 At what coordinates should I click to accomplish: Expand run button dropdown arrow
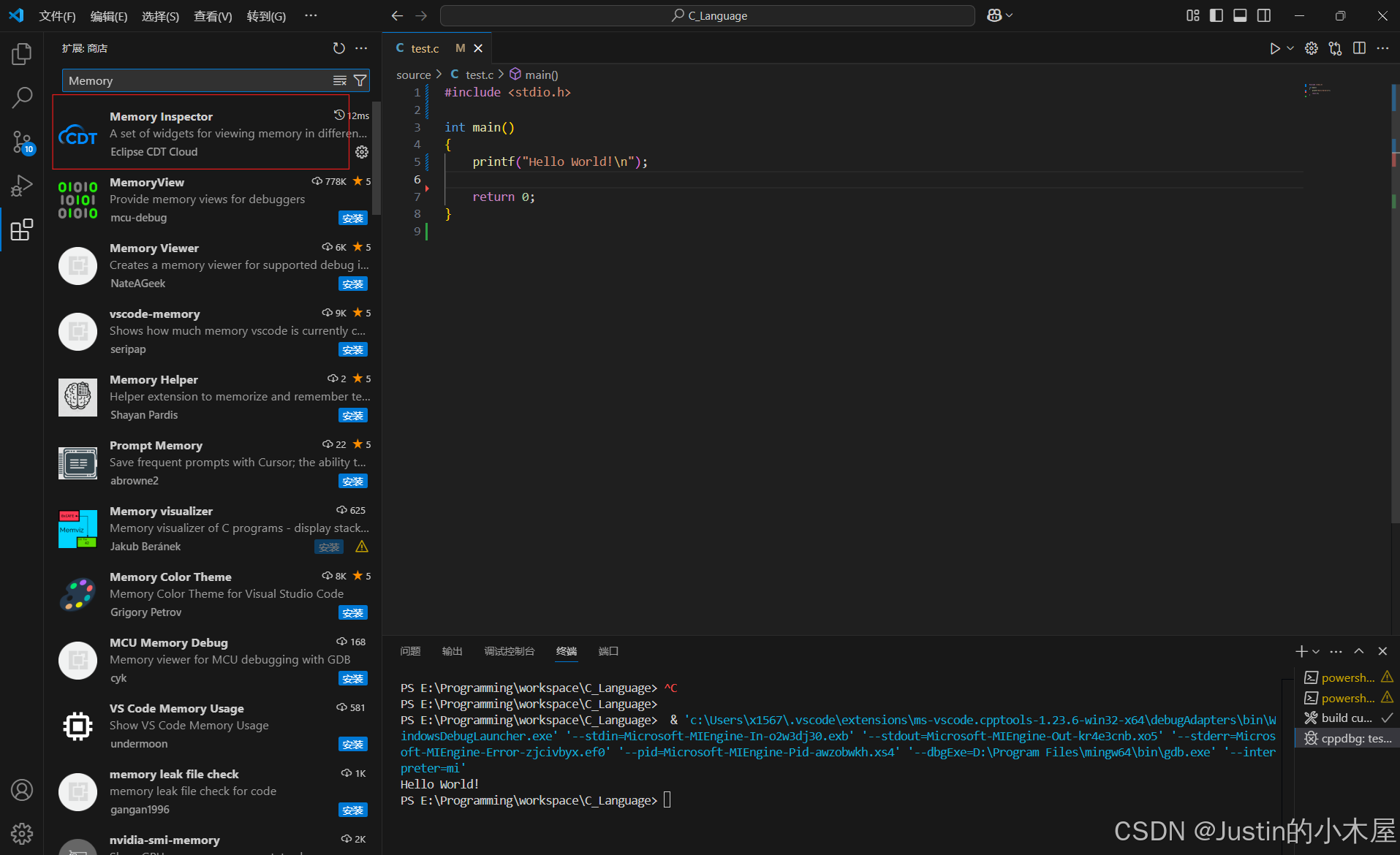click(1290, 48)
